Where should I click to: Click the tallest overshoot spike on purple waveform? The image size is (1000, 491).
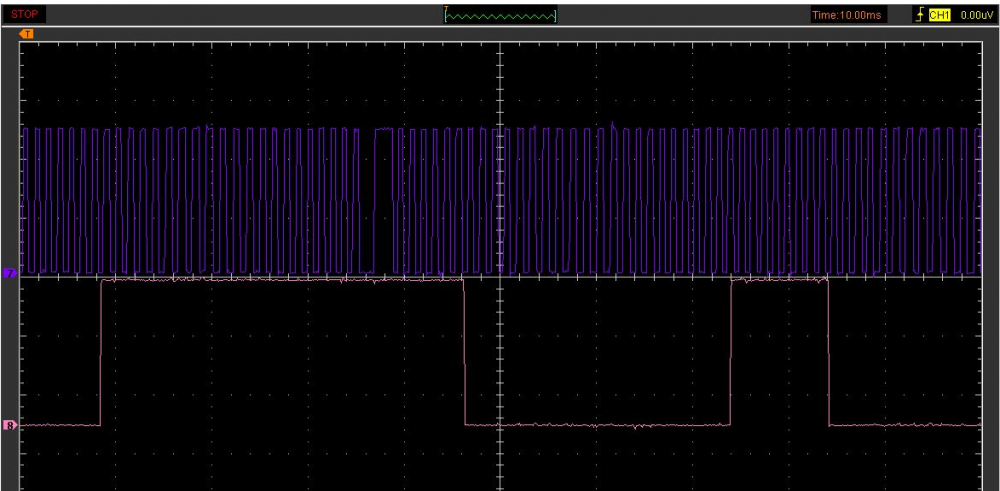coord(612,123)
